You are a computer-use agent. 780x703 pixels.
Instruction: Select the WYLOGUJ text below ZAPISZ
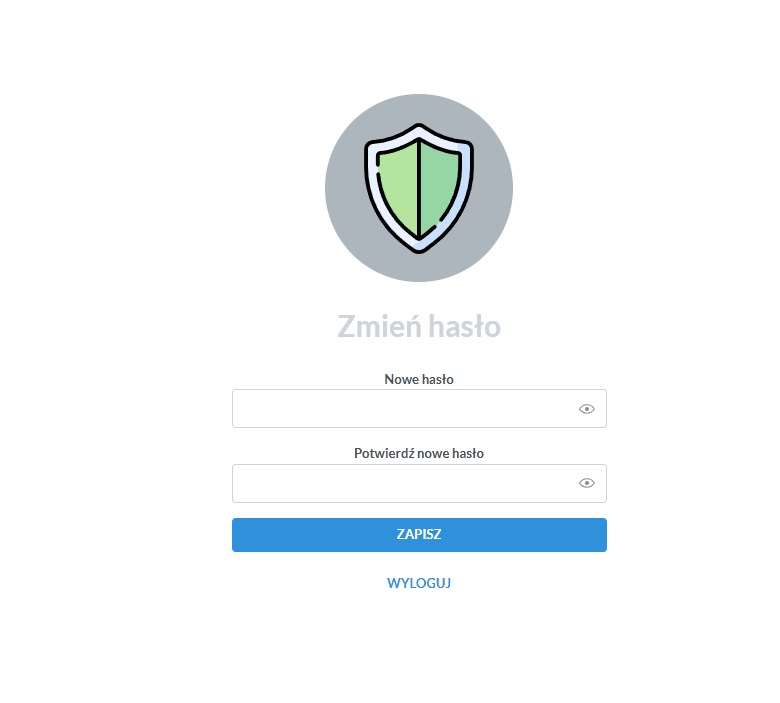pyautogui.click(x=419, y=583)
